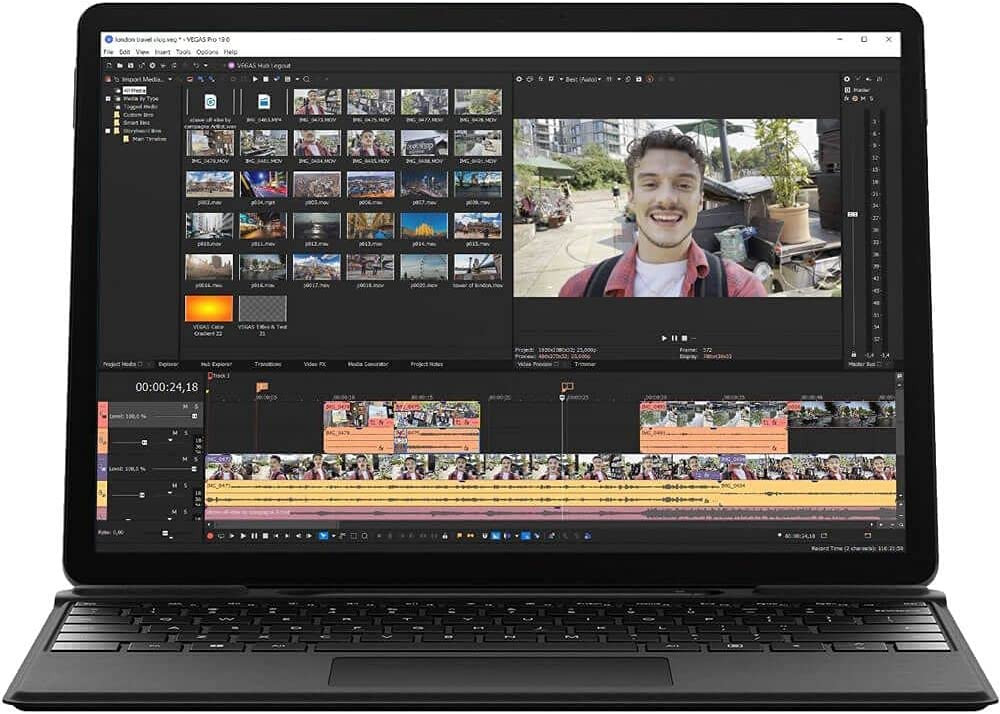
Task: Open the Best (Auto) preview quality dropdown
Action: point(583,79)
